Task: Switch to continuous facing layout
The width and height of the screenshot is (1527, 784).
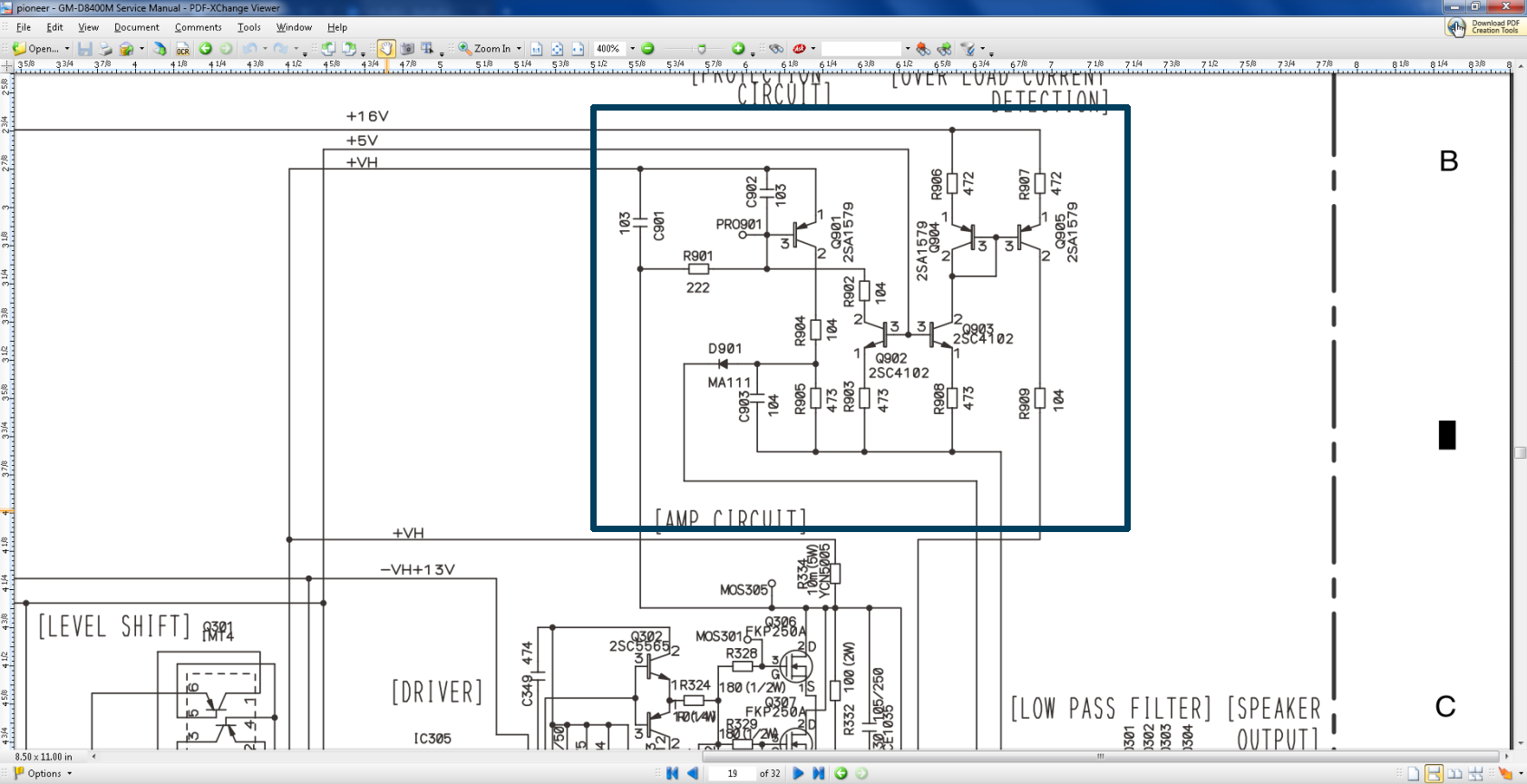Action: [1475, 773]
